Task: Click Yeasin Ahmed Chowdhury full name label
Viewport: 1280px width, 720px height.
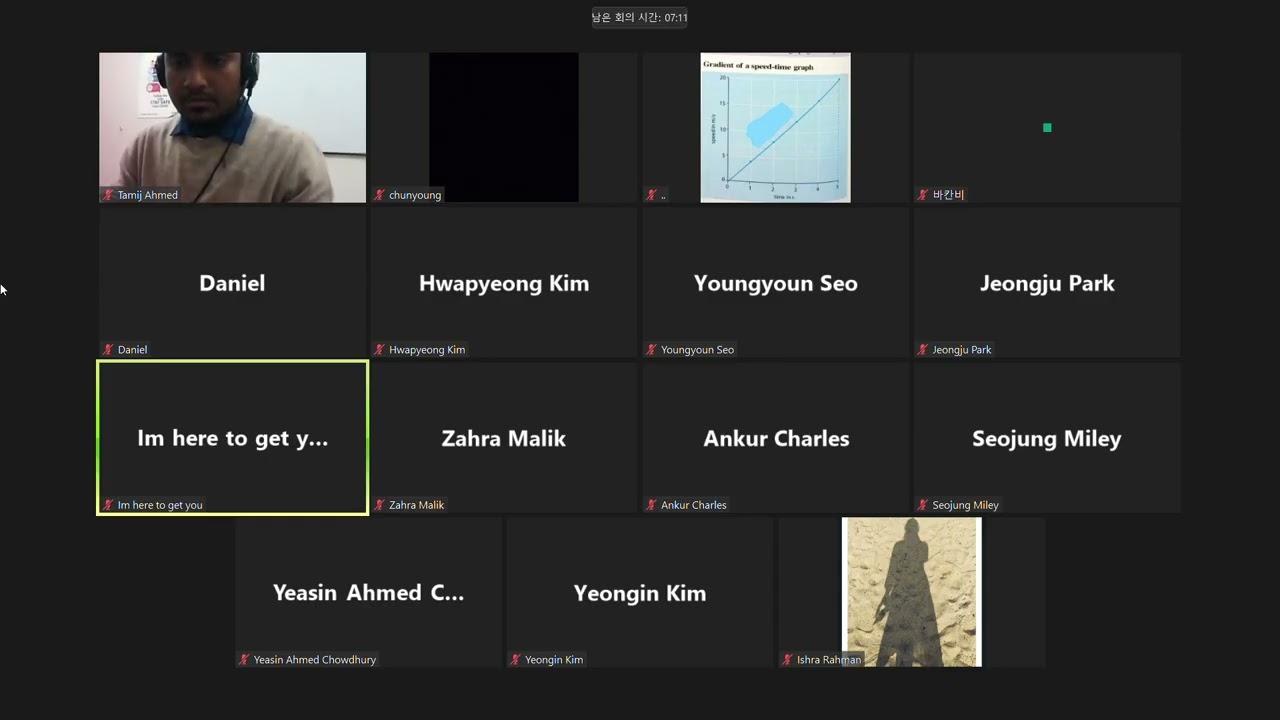Action: [315, 660]
